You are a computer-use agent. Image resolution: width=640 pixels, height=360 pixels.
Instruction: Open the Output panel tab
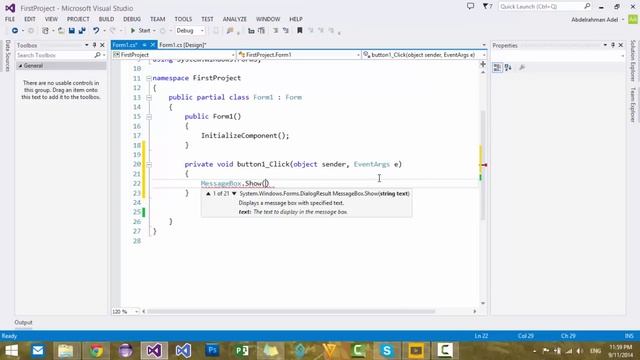tap(23, 322)
